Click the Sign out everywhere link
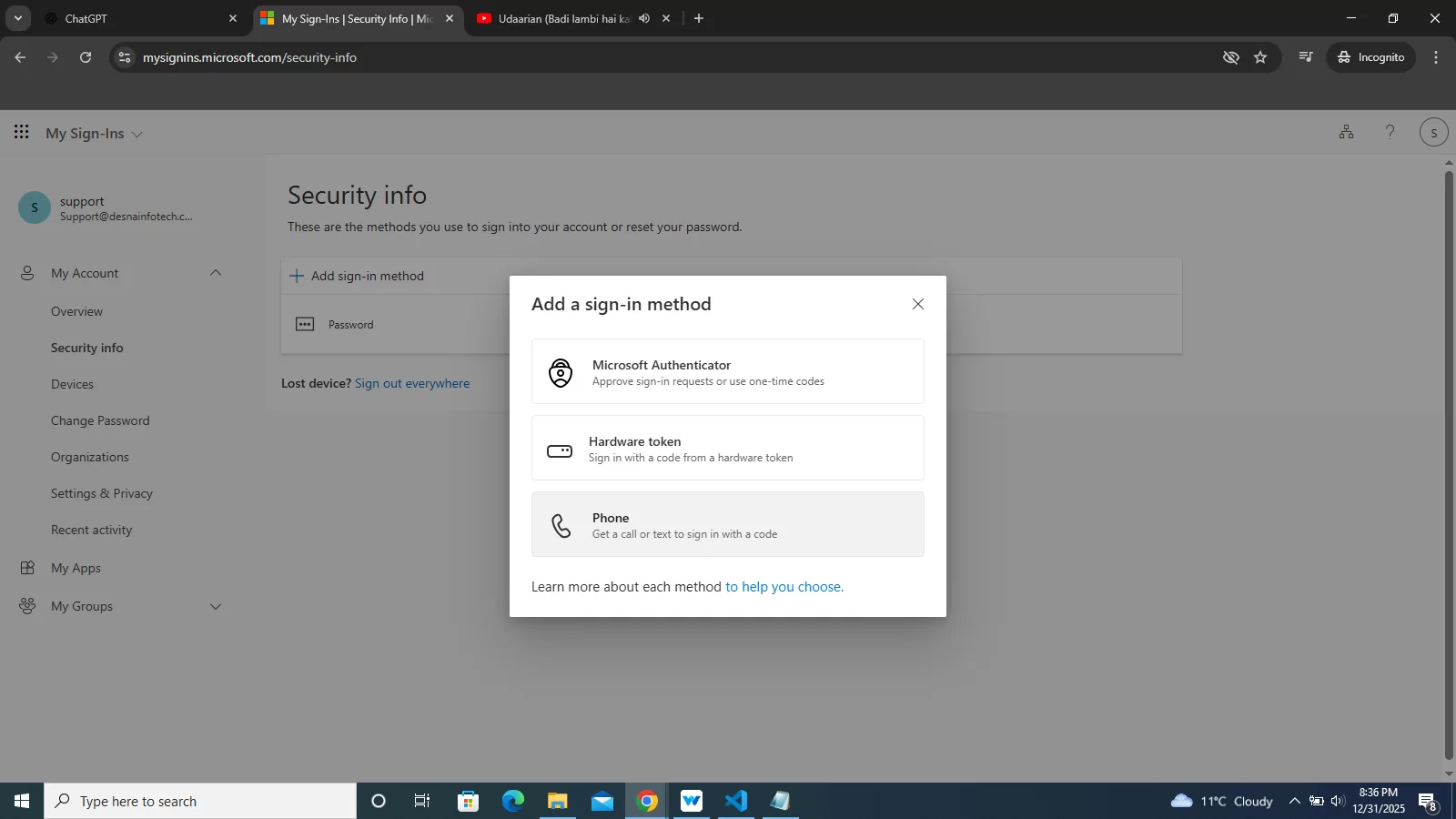Screen dimensions: 1456x819 (x=412, y=383)
